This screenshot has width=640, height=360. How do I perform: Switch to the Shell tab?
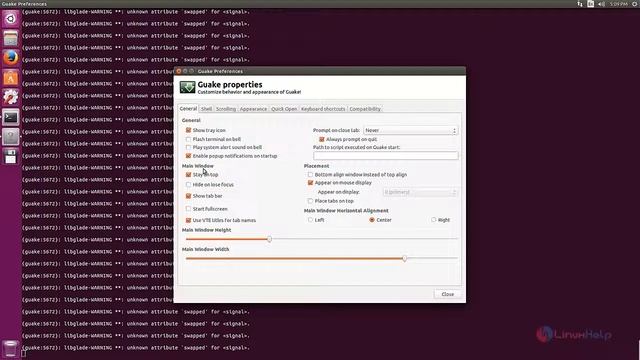pyautogui.click(x=207, y=109)
